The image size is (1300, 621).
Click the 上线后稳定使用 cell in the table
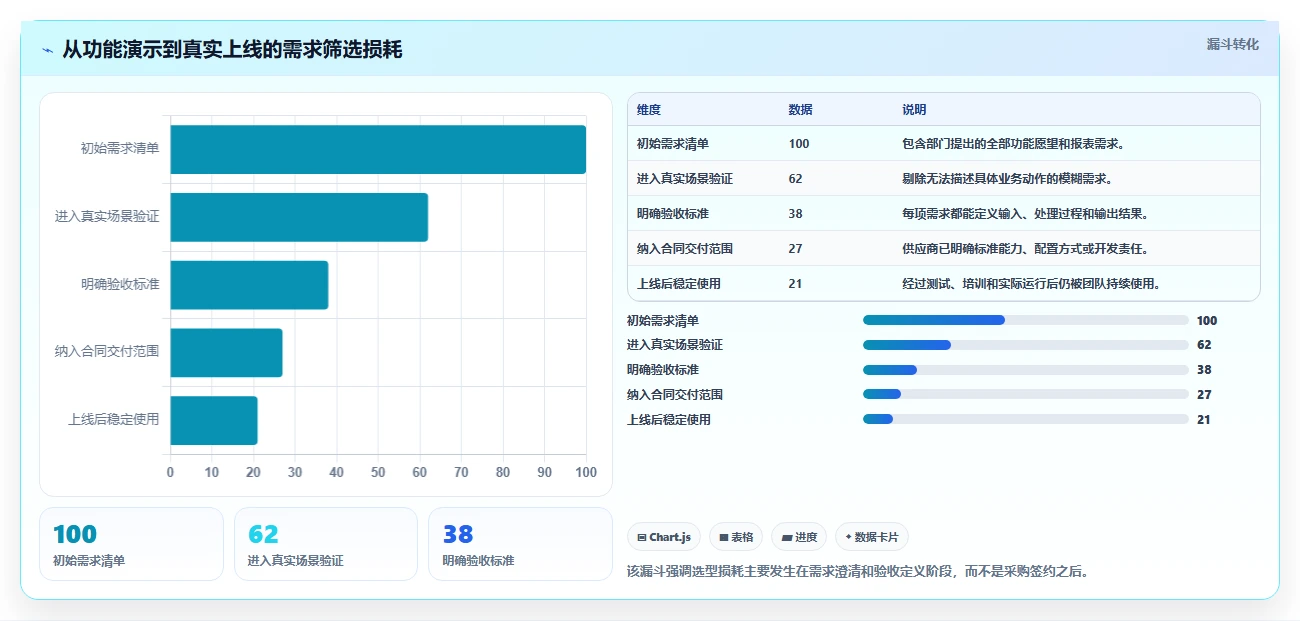pyautogui.click(x=679, y=284)
